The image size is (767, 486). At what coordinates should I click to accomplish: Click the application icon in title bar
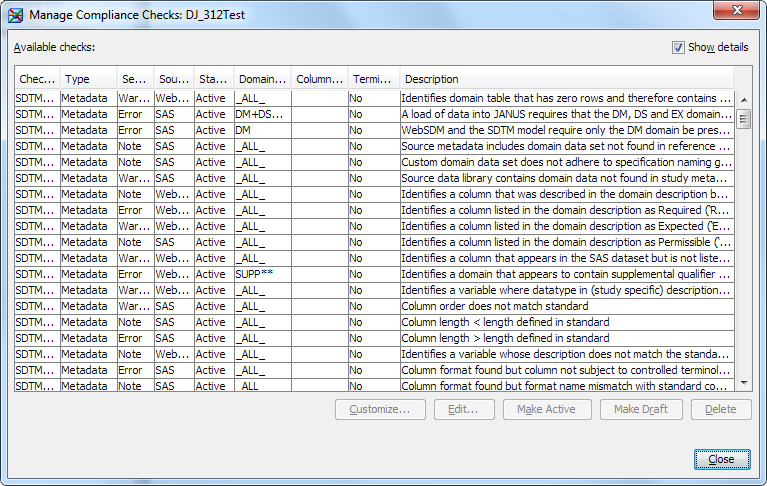[x=15, y=15]
